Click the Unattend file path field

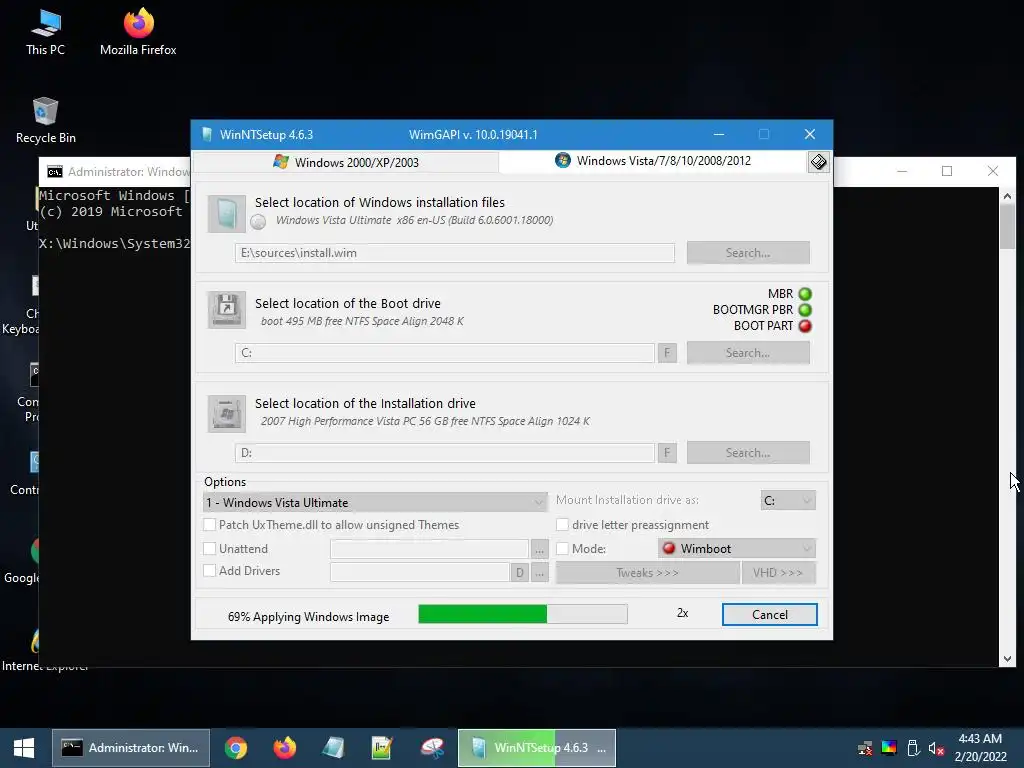[429, 549]
